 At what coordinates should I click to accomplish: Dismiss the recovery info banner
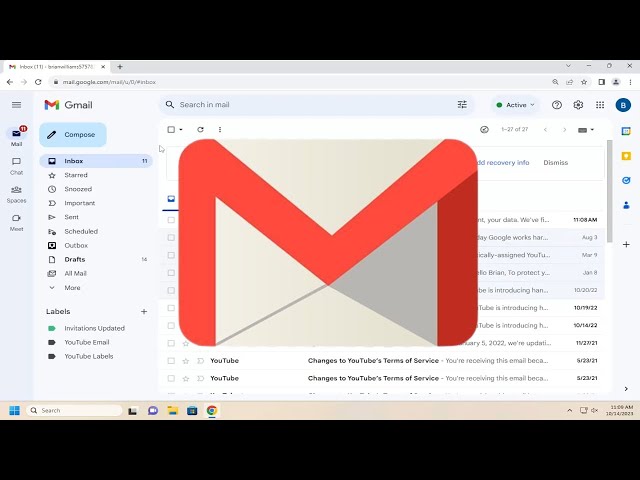(x=556, y=162)
